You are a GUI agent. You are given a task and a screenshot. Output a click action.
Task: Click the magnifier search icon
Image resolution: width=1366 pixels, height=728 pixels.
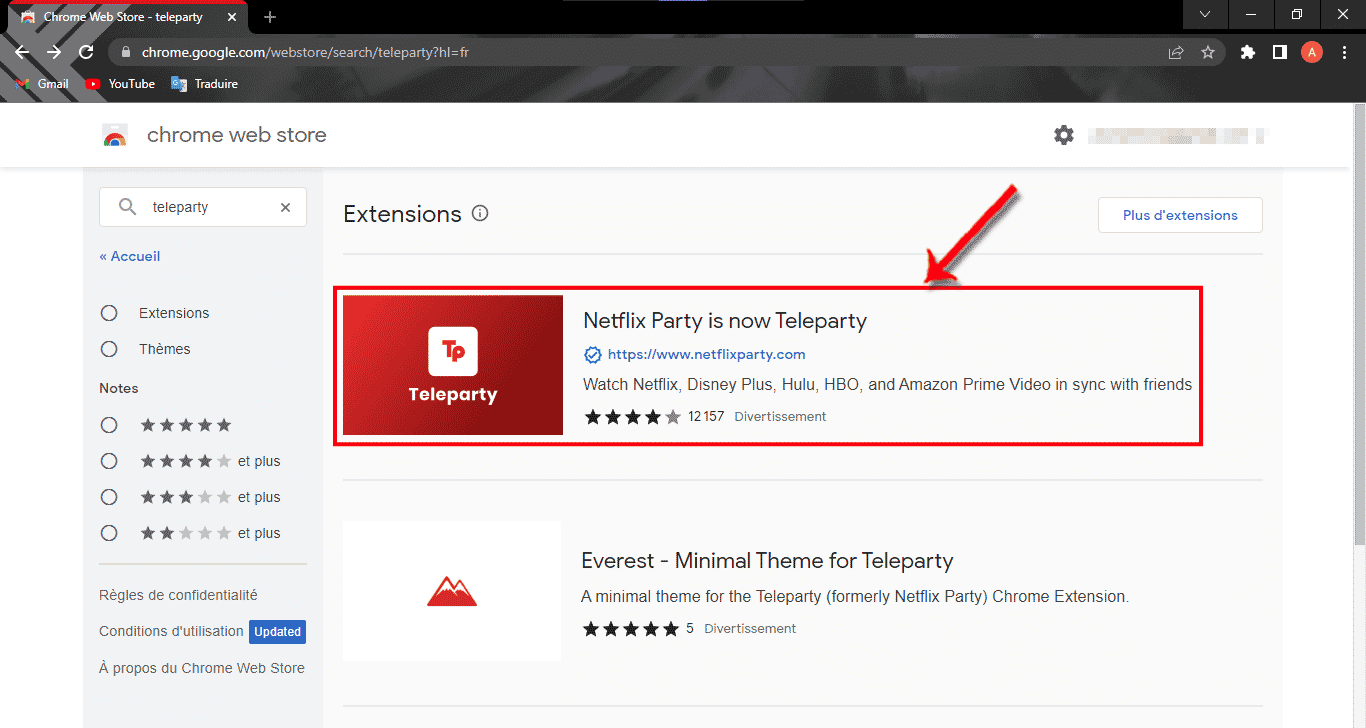[x=127, y=207]
